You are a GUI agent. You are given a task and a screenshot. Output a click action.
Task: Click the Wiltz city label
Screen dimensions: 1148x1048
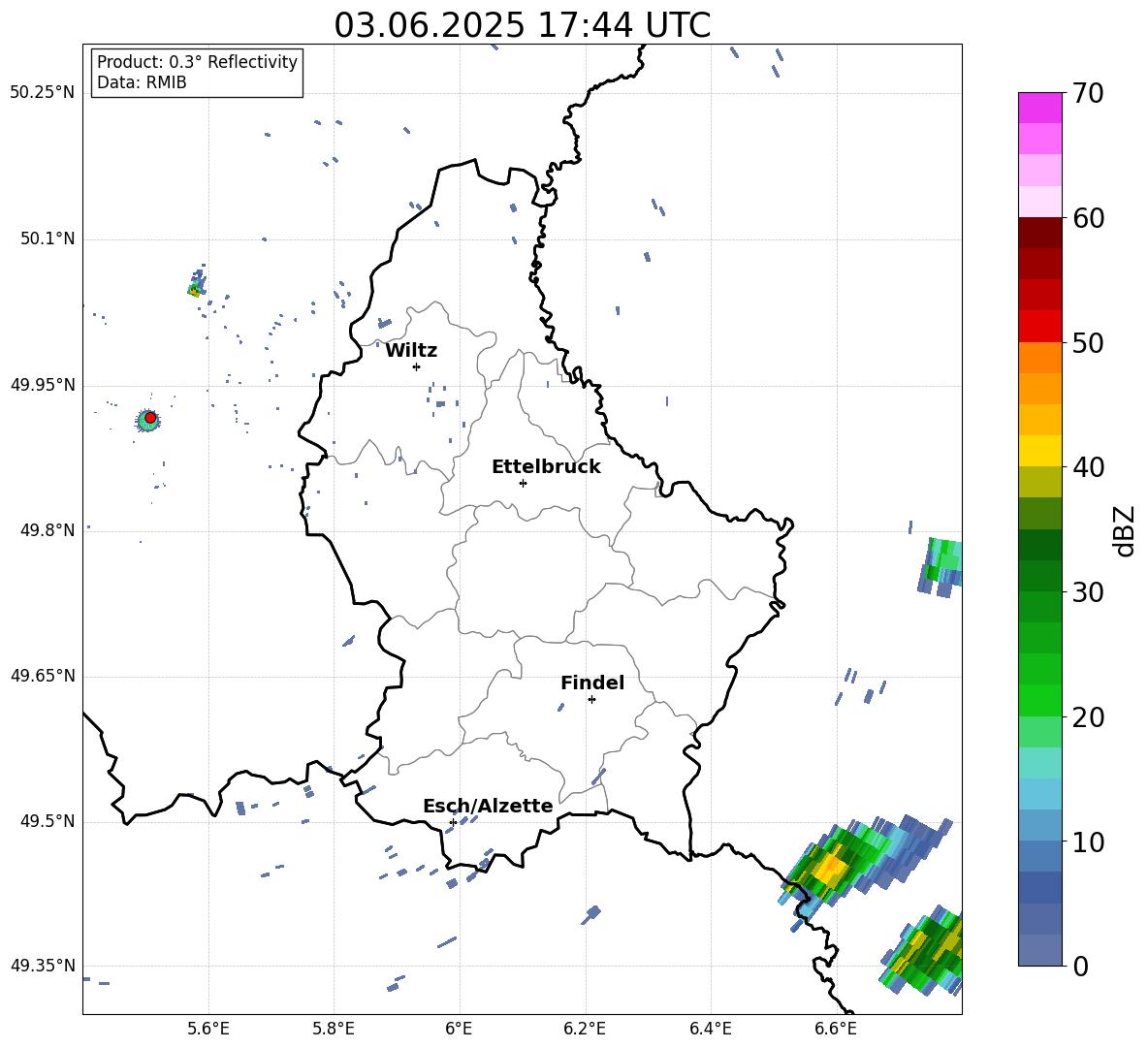point(411,351)
